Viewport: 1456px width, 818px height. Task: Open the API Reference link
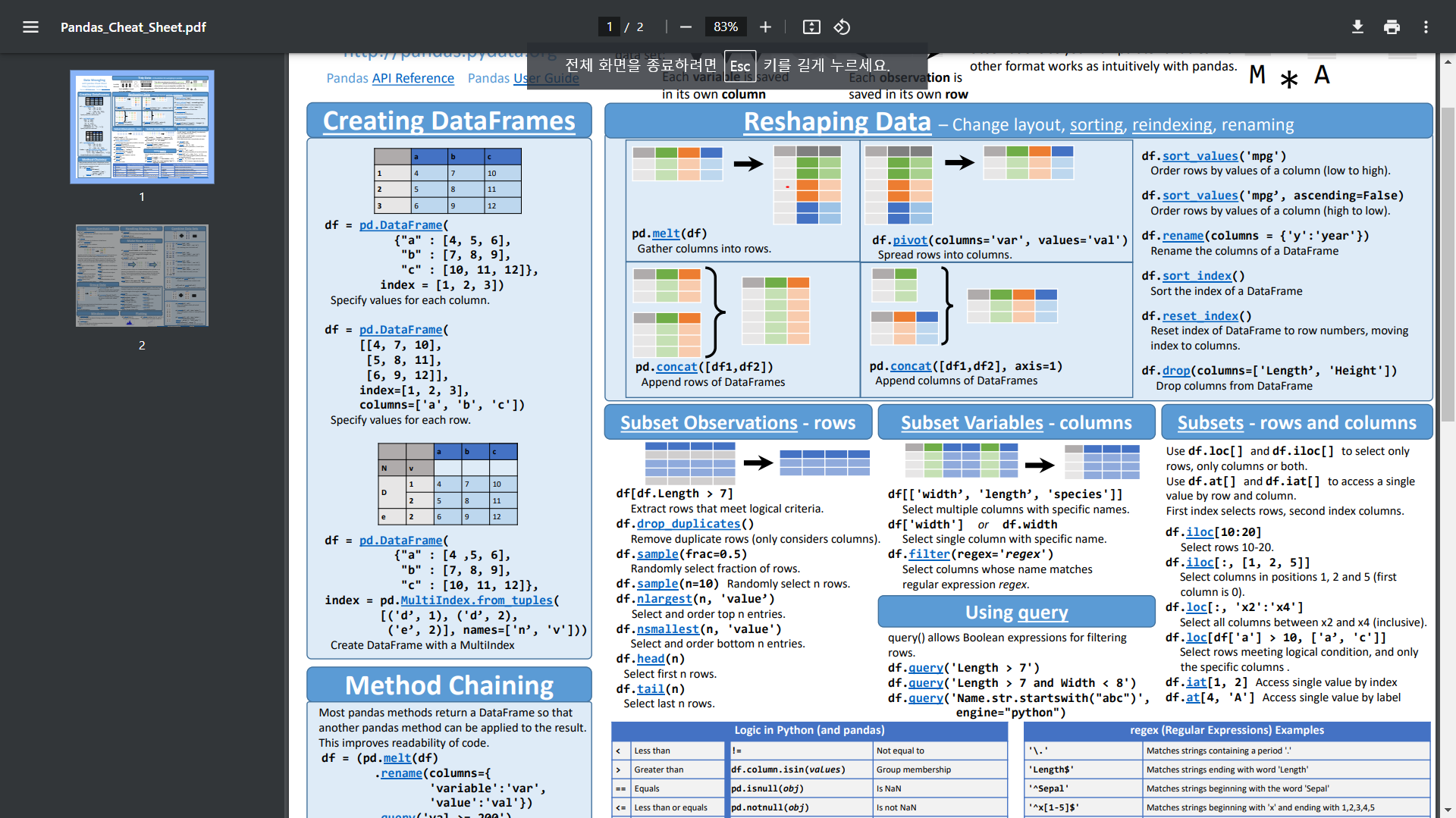(413, 78)
